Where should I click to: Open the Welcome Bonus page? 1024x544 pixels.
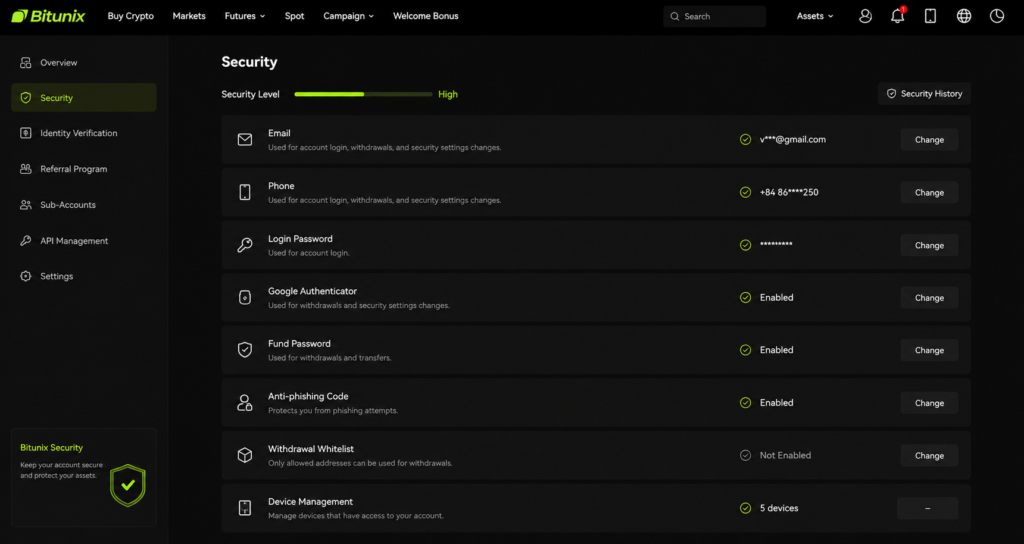426,16
